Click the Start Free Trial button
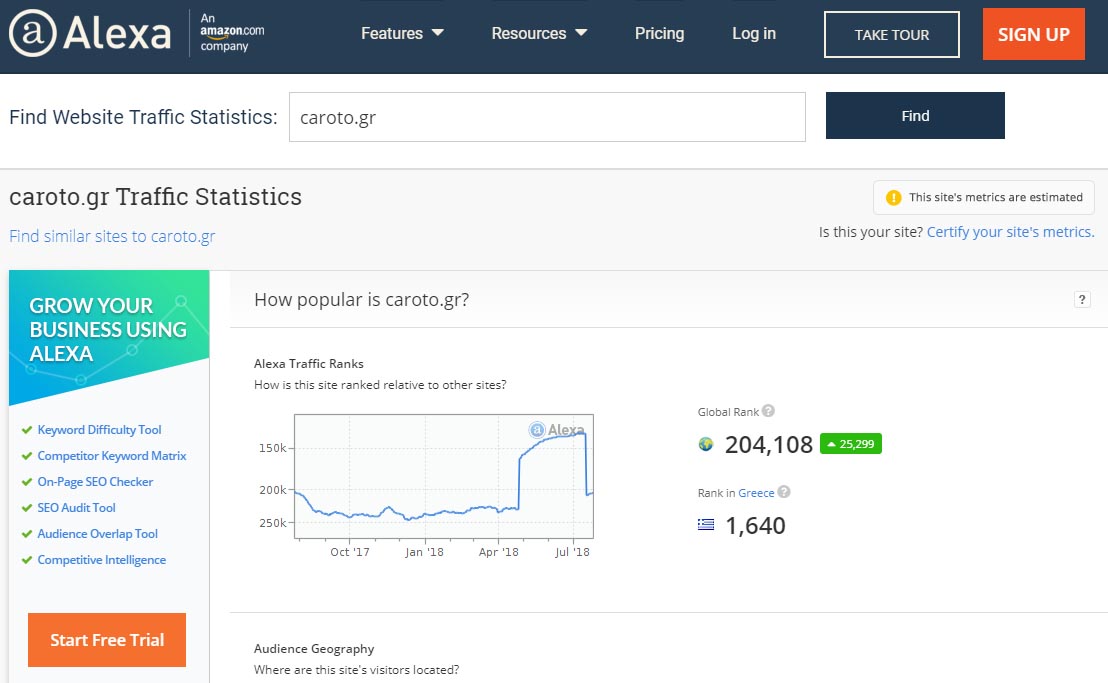Viewport: 1108px width, 683px height. (x=107, y=640)
